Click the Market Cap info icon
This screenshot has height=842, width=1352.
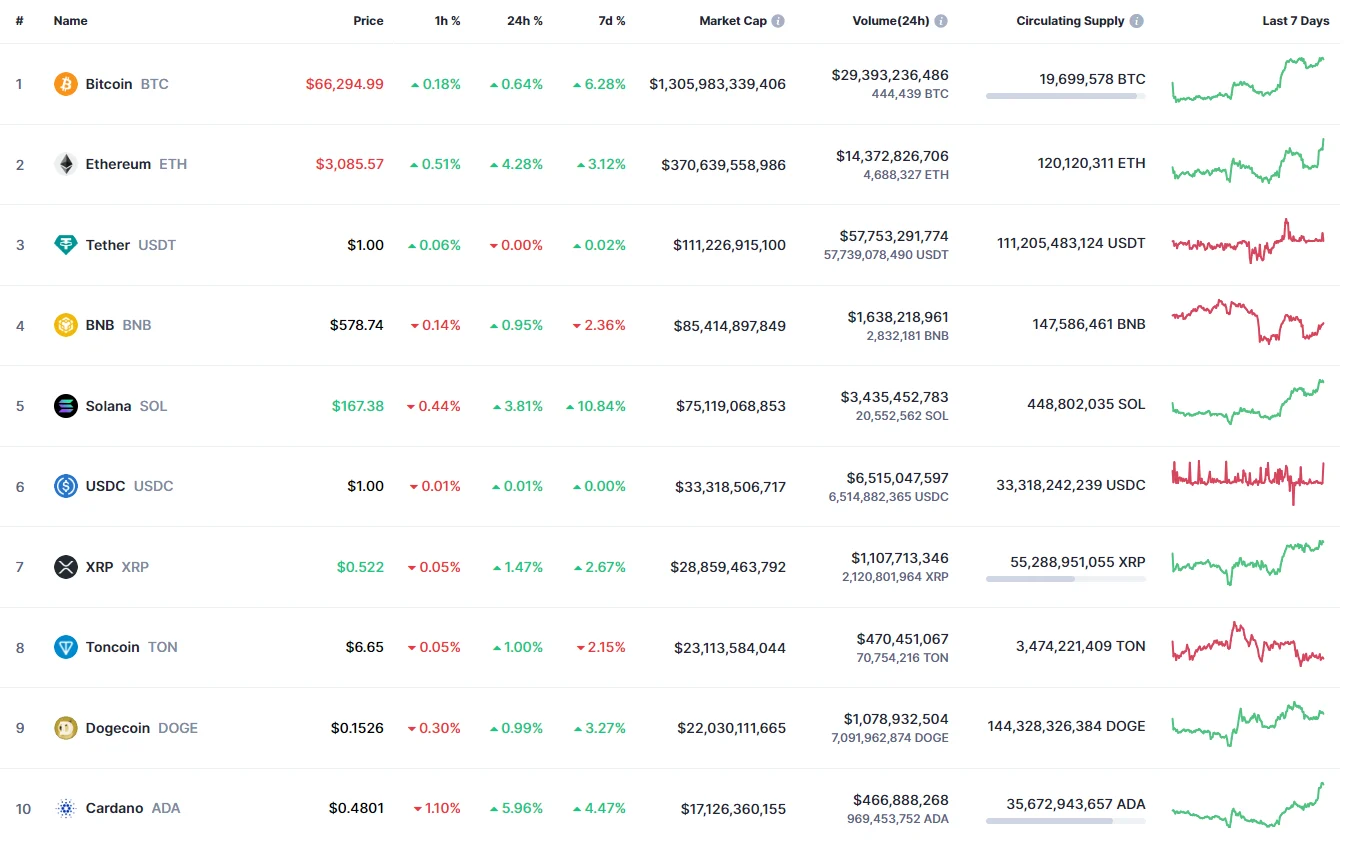778,21
